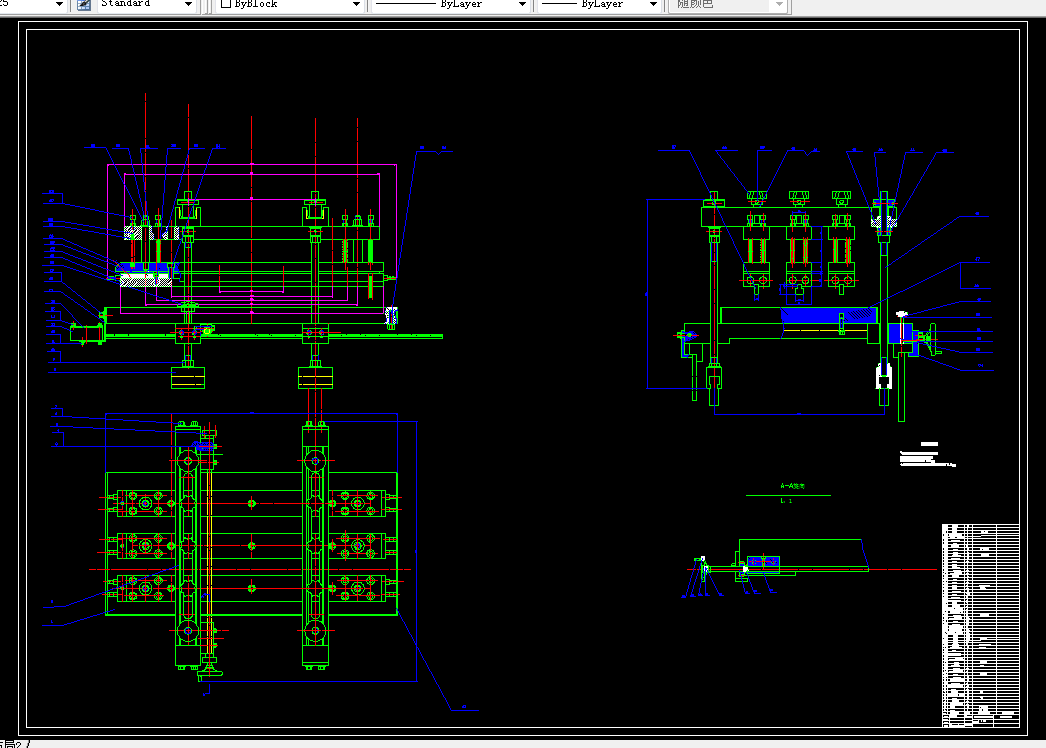Click the A-A section view label text

pyautogui.click(x=793, y=486)
